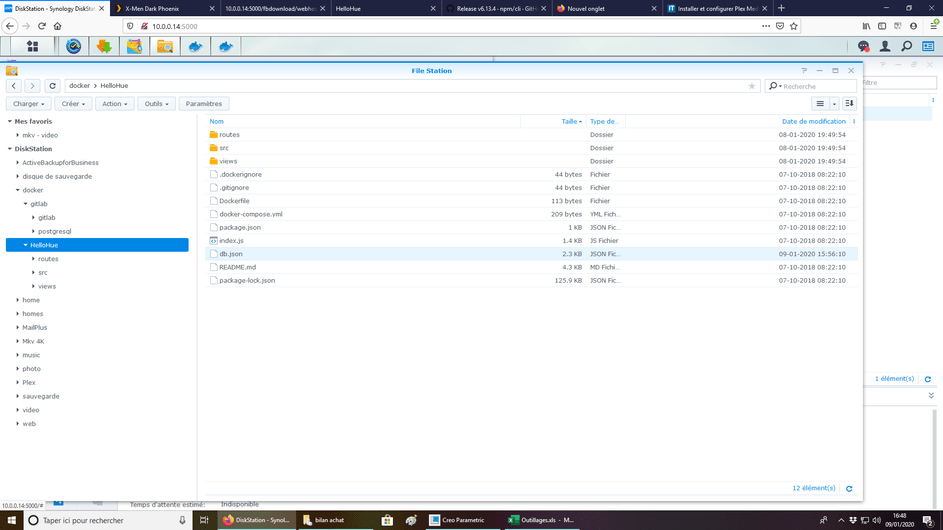
Task: Open a new browser tab with plus
Action: [781, 8]
